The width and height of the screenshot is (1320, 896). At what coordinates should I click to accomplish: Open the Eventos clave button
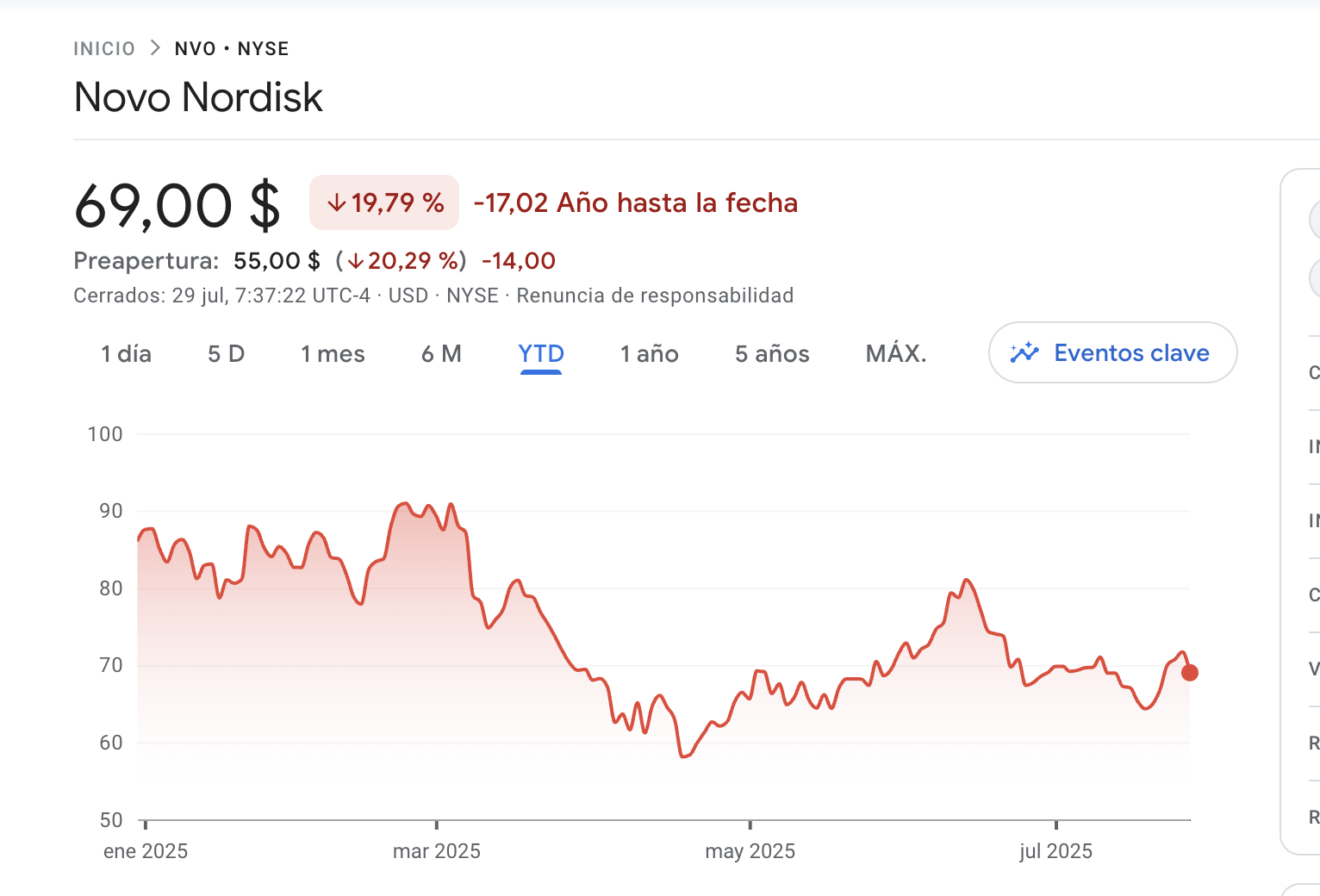click(x=1113, y=352)
